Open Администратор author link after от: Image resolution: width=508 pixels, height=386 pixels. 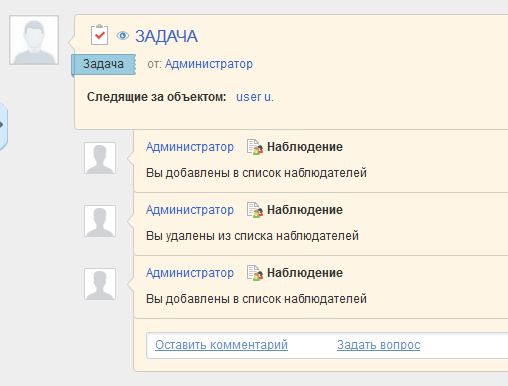click(209, 64)
